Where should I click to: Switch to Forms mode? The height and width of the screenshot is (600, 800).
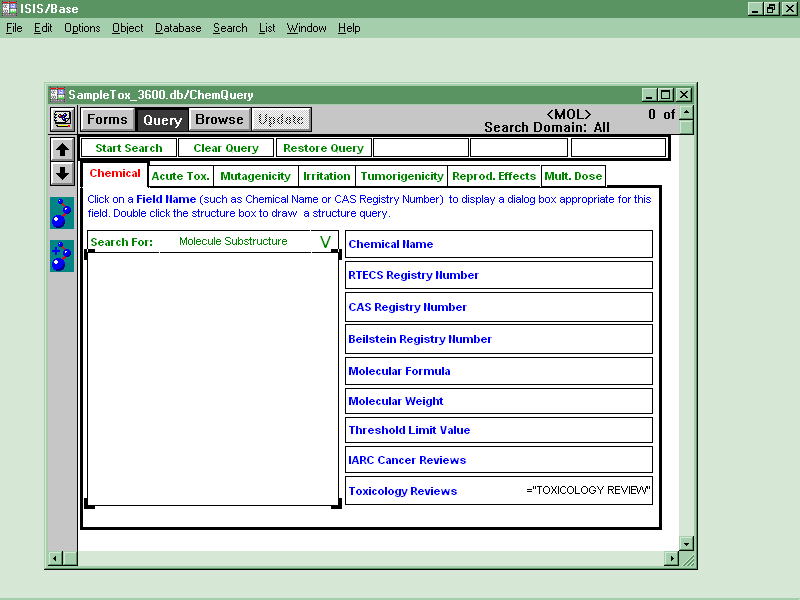pos(107,120)
